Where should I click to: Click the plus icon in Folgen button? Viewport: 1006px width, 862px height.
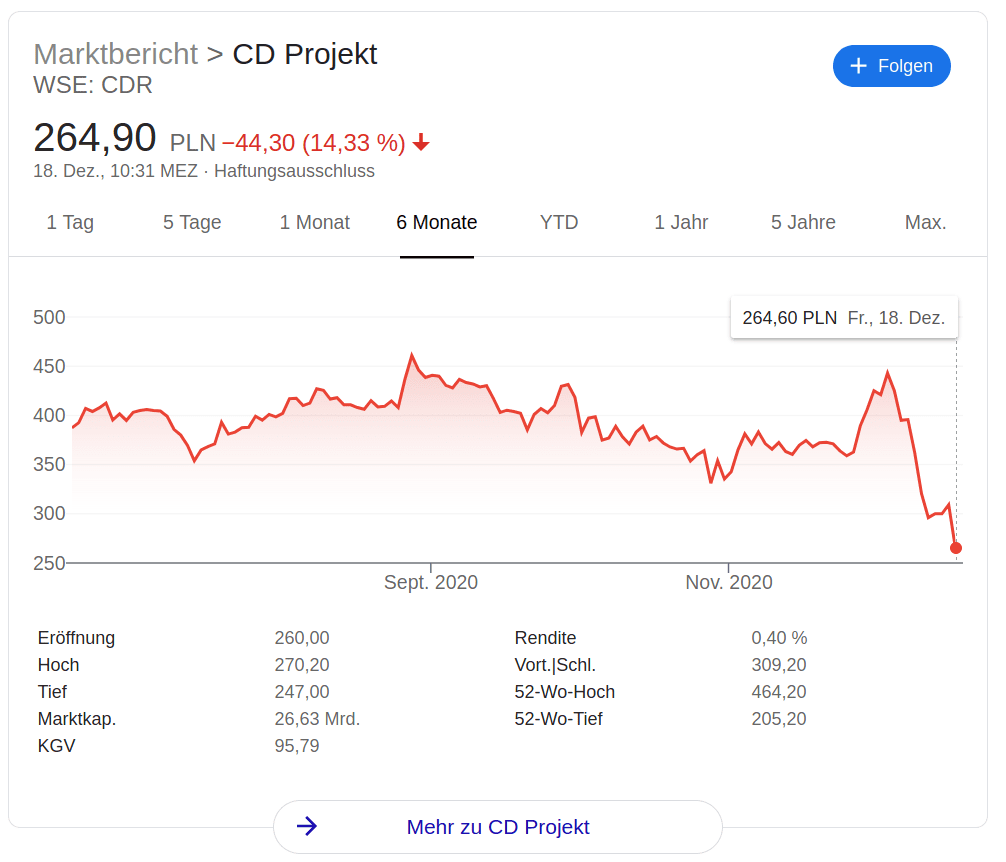(x=858, y=66)
